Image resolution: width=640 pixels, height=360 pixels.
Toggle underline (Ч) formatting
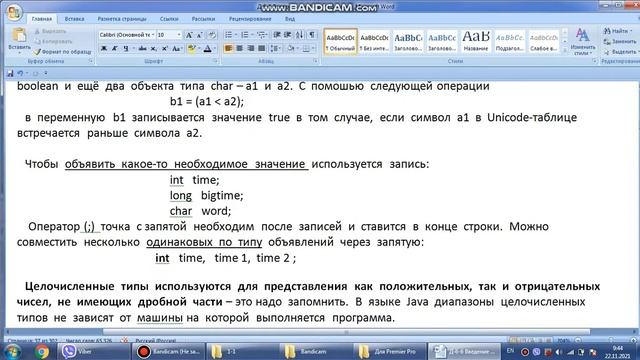tap(126, 49)
